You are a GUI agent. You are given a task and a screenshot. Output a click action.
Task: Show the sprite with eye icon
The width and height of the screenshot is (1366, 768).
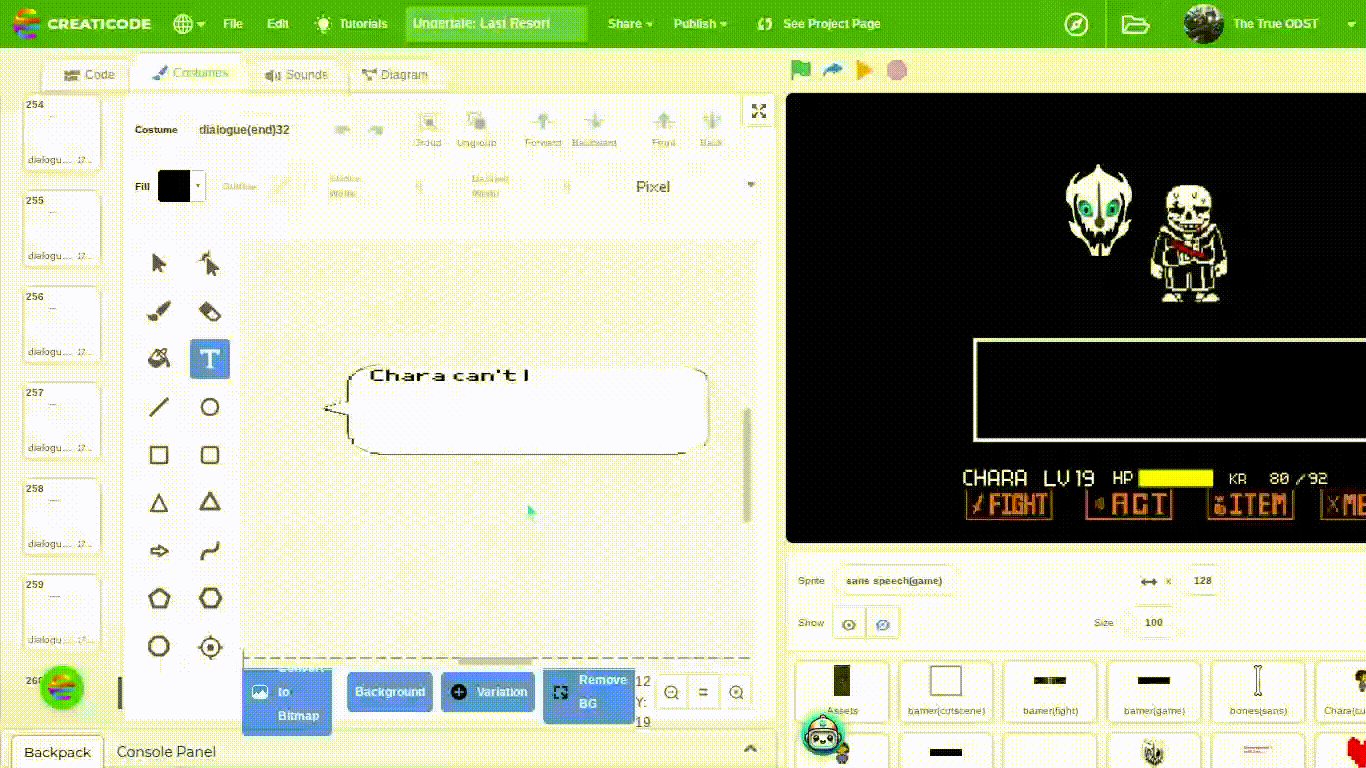849,625
